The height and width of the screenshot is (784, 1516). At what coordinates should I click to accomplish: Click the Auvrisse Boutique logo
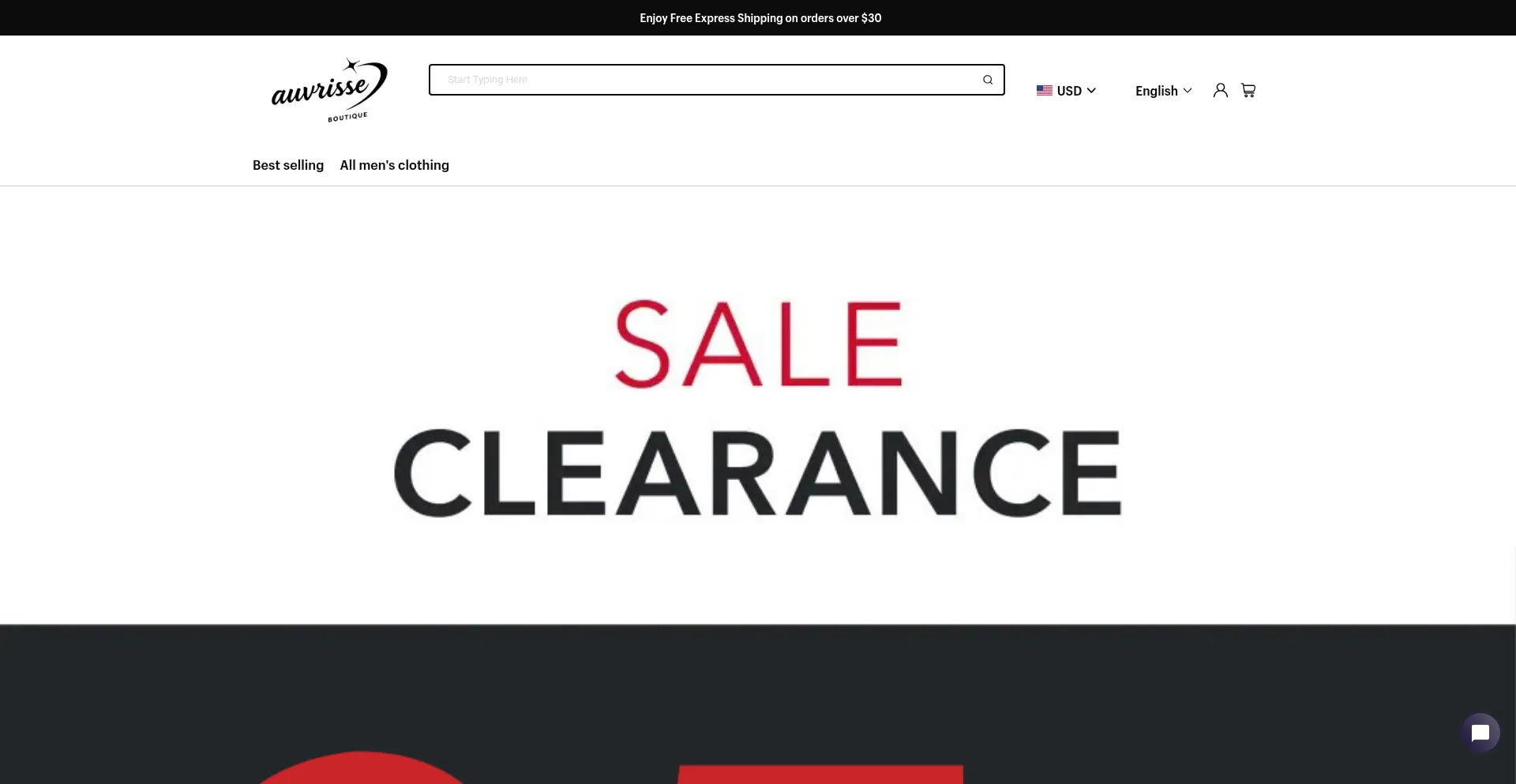pos(329,90)
